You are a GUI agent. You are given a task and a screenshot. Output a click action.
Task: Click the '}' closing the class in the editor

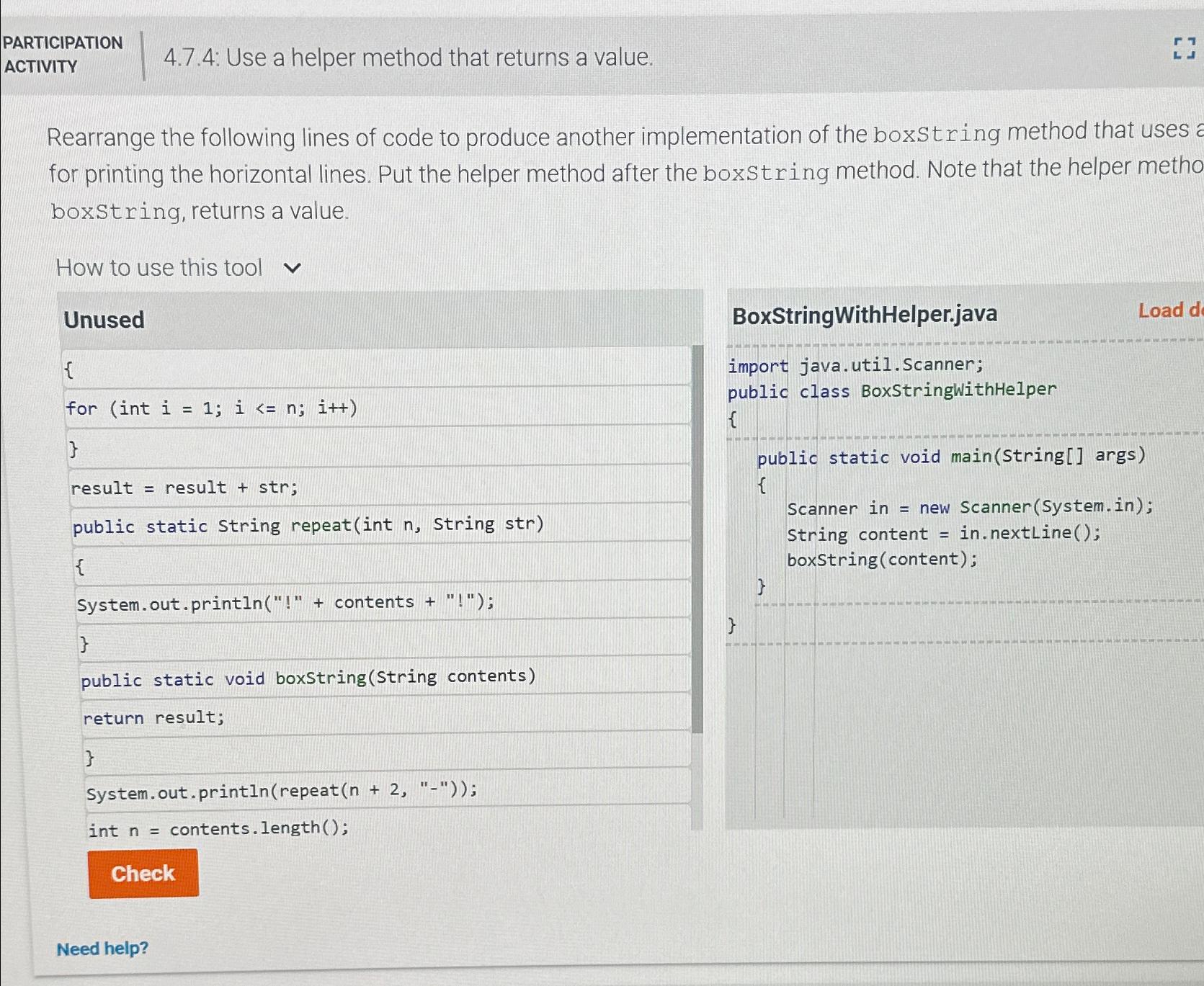pos(731,624)
